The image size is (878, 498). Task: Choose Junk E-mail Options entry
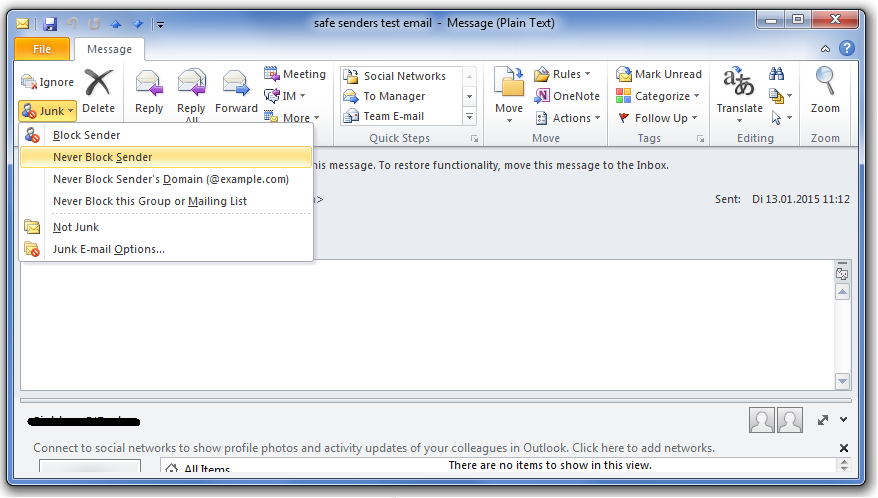tap(109, 249)
